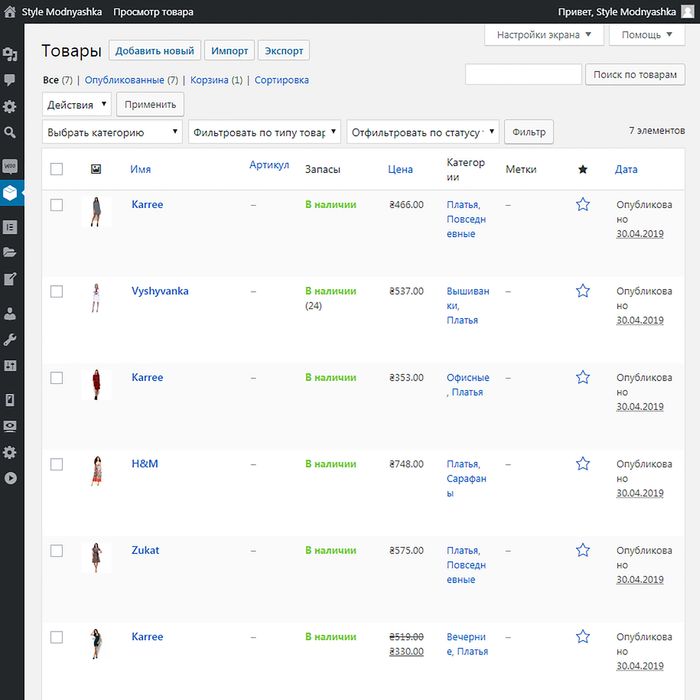700x700 pixels.
Task: Open the WooCommerce menu icon in sidebar
Action: [10, 166]
